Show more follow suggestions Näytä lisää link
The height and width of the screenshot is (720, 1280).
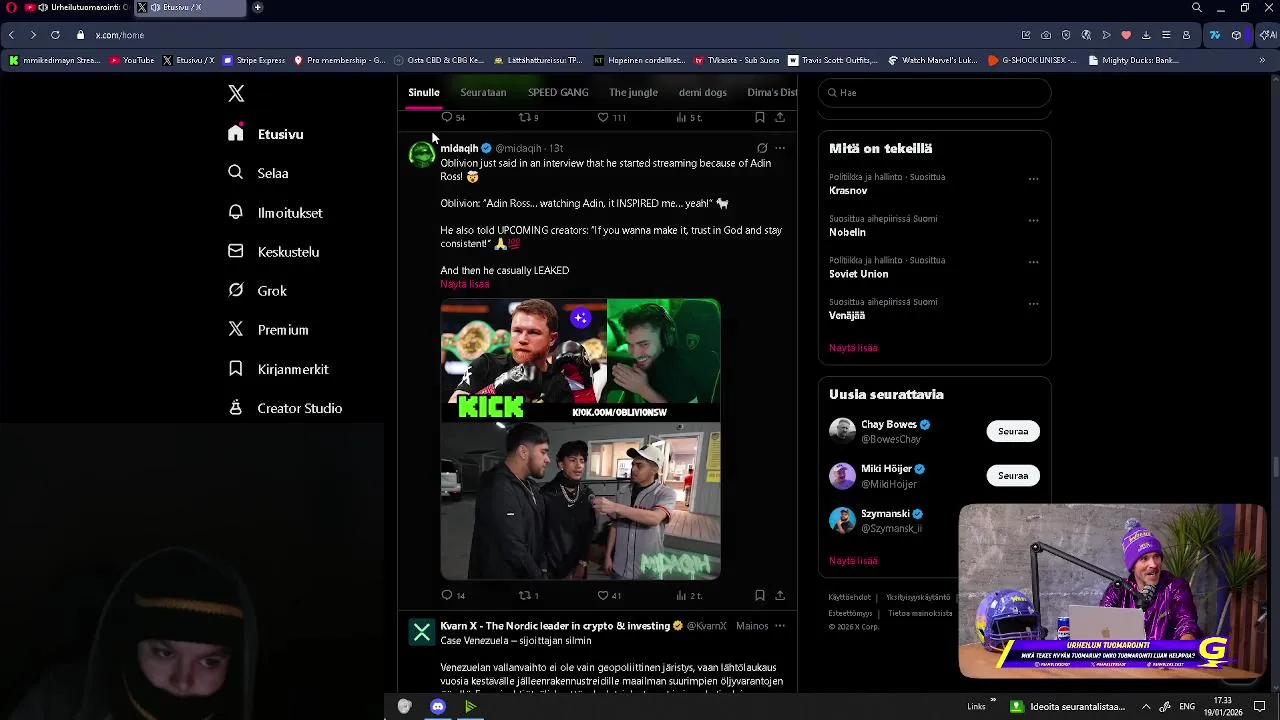[853, 561]
